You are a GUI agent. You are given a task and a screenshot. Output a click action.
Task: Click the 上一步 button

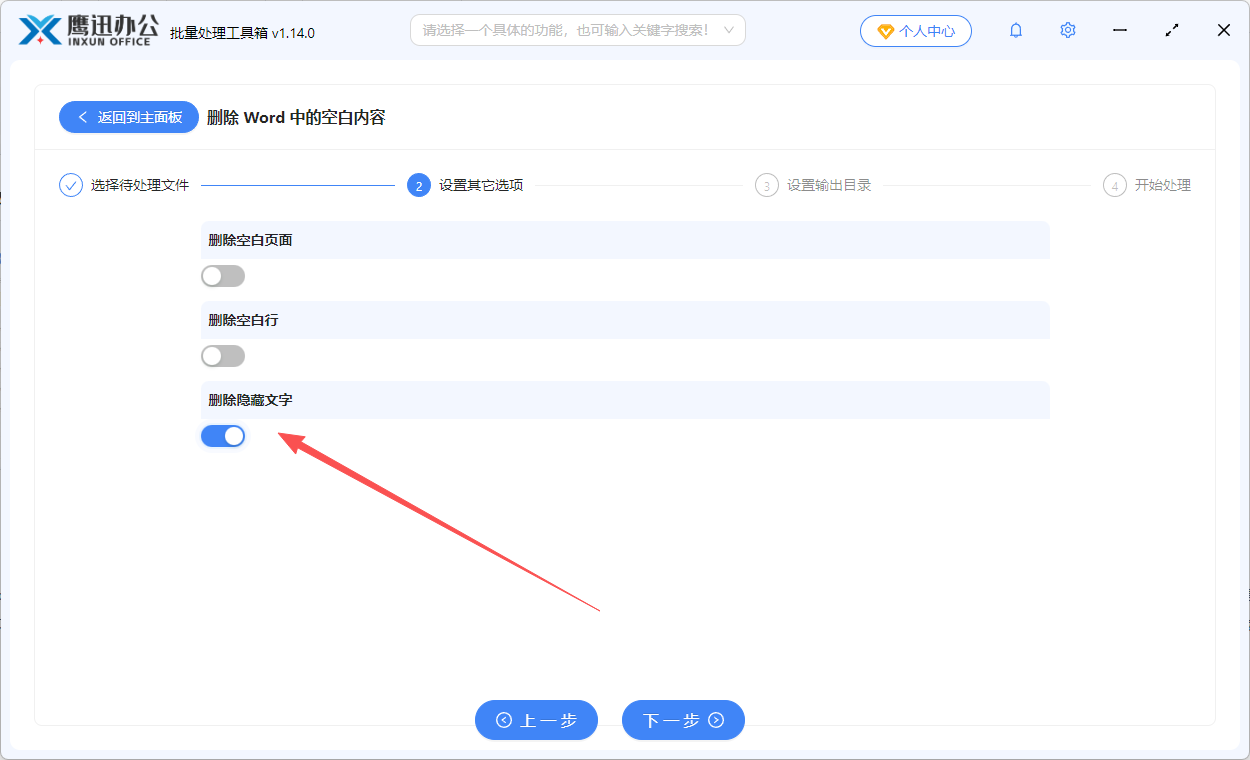(536, 720)
